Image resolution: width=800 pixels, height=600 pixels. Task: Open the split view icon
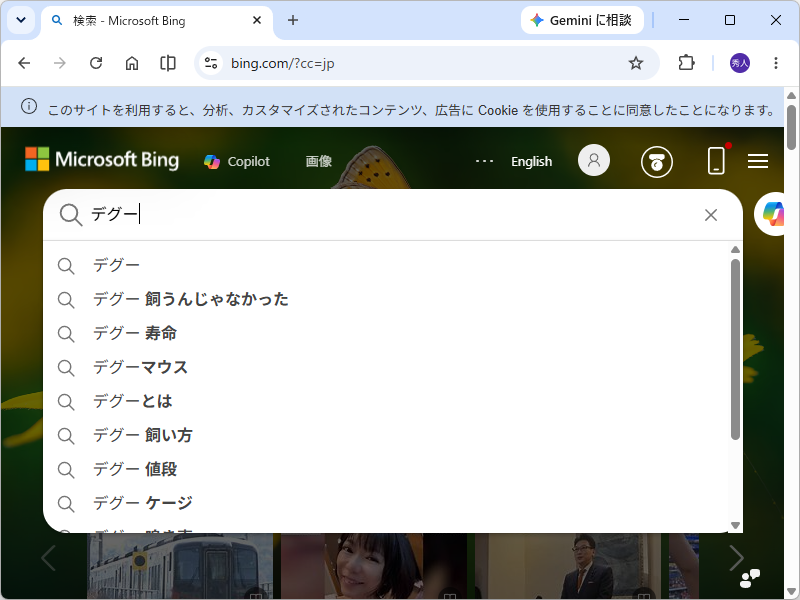(168, 63)
